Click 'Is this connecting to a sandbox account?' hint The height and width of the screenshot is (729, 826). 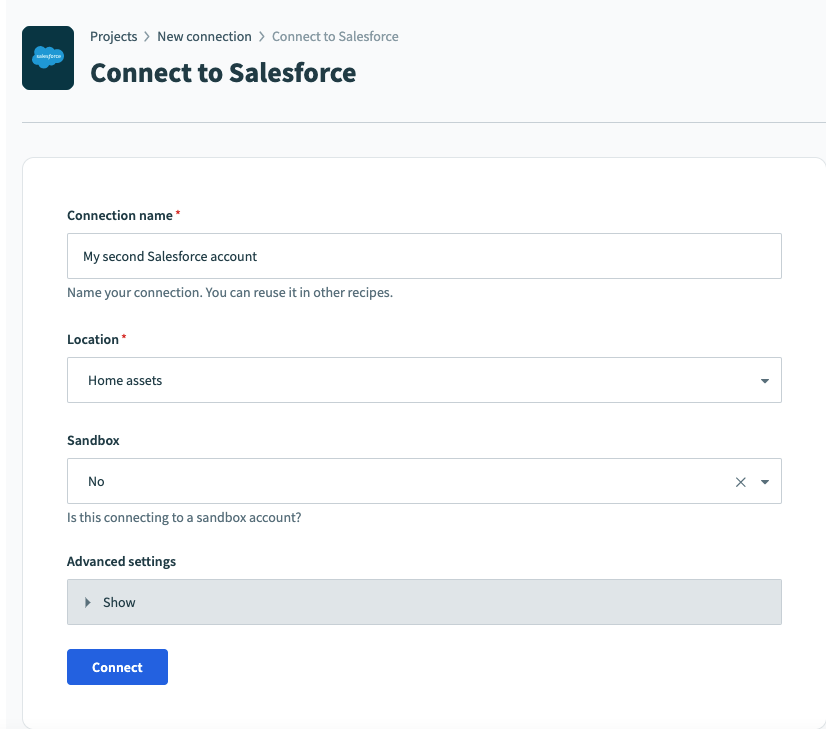(184, 517)
